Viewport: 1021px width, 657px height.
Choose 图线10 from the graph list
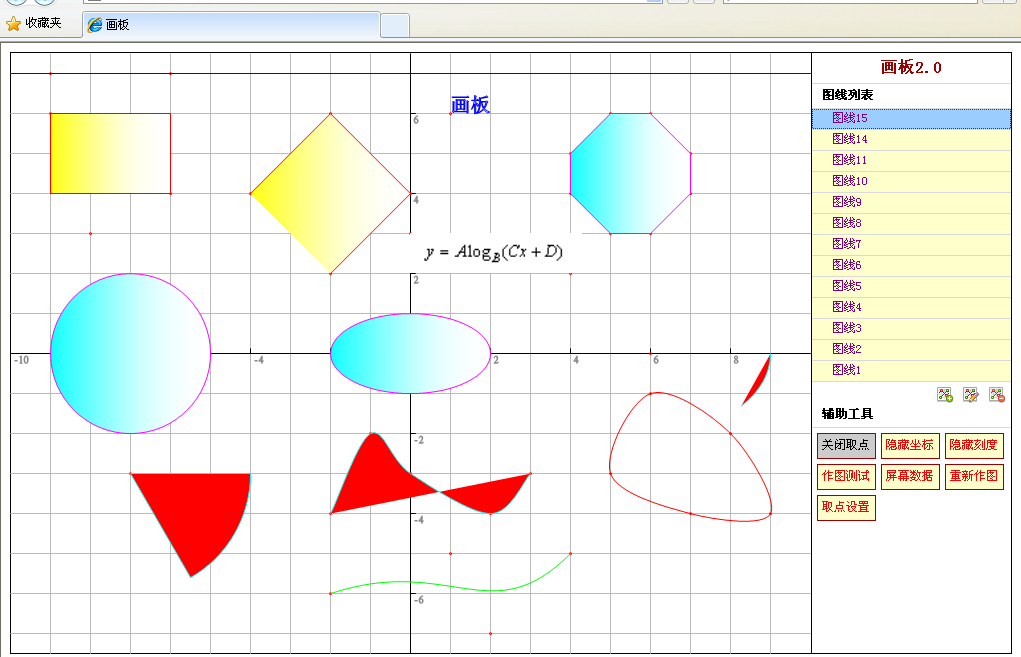[849, 181]
